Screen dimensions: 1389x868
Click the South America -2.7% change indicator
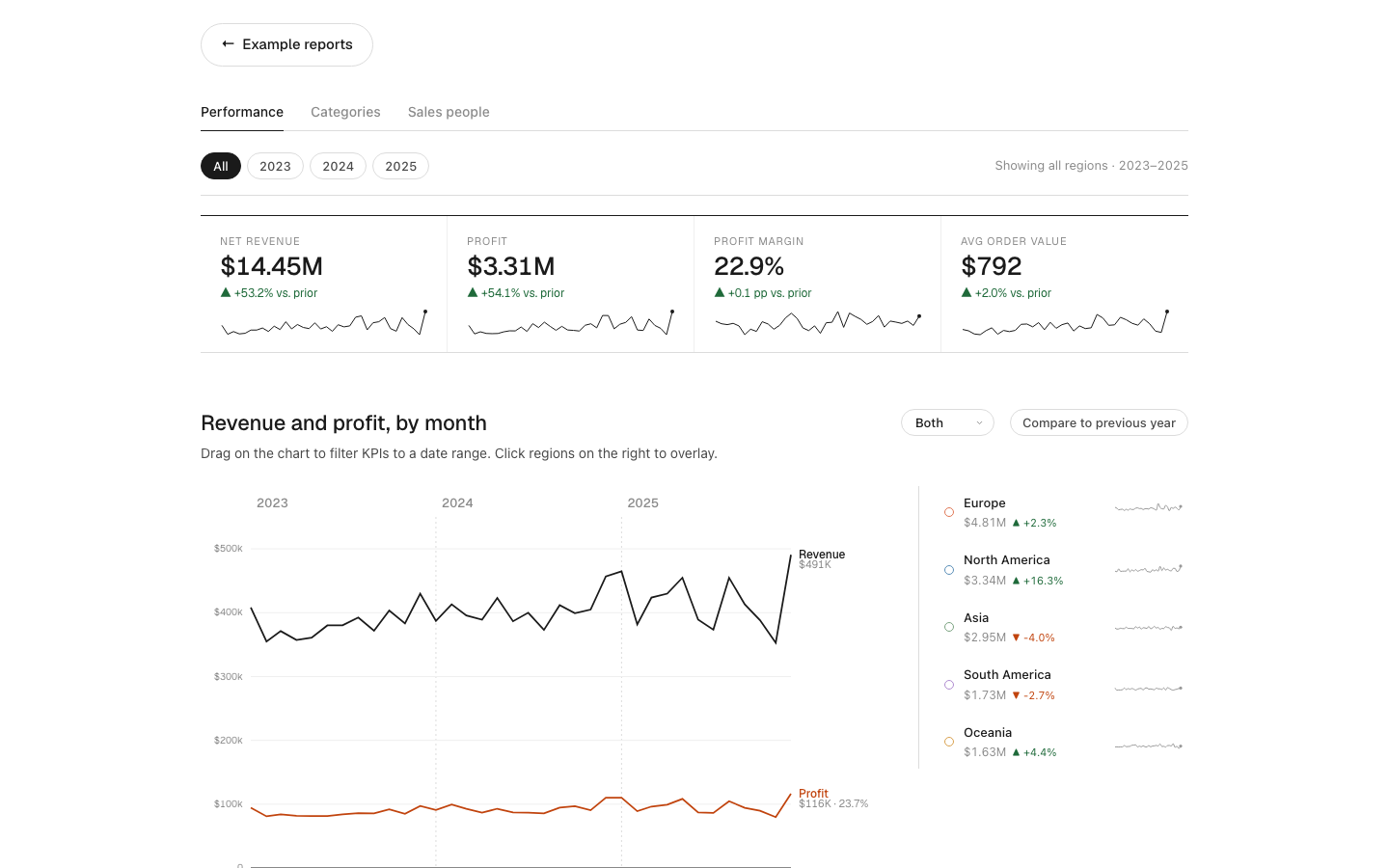tap(1033, 695)
